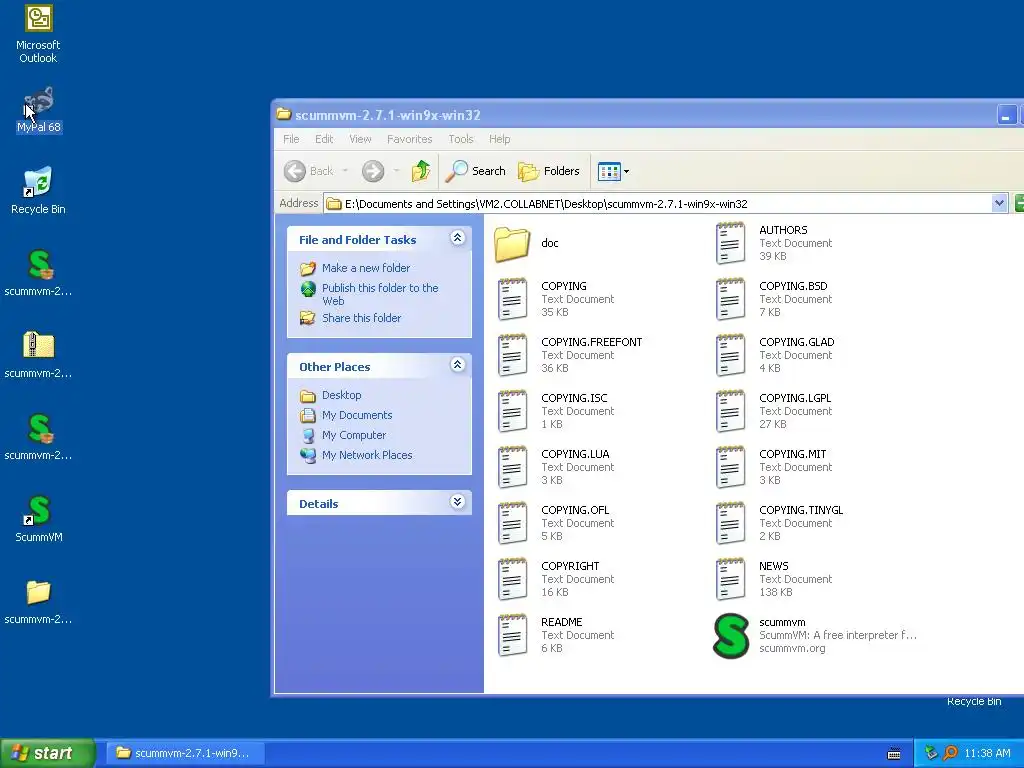Click the keyboard icon on the taskbar
Viewport: 1024px width, 768px height.
(x=894, y=754)
